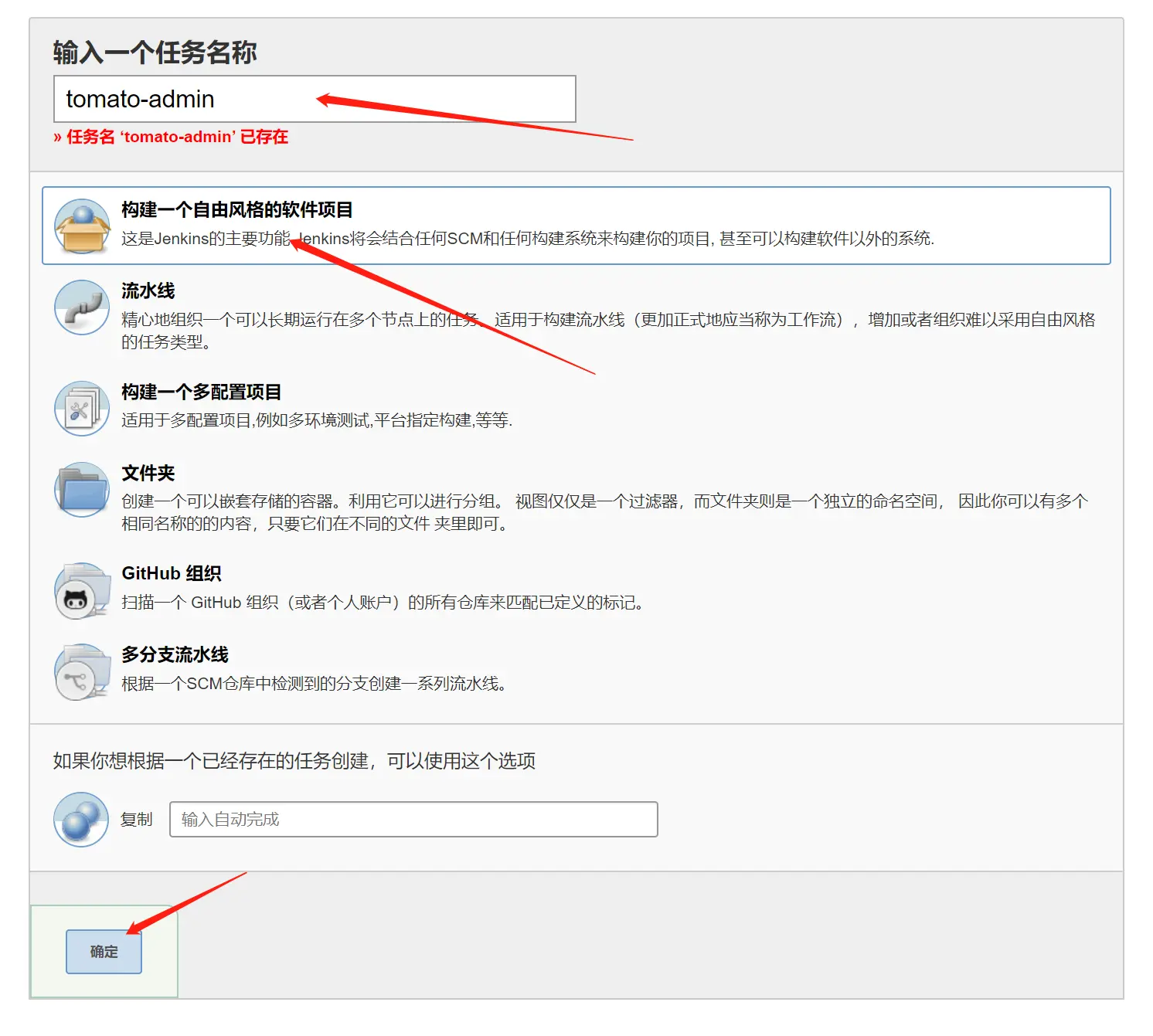This screenshot has height=1036, width=1153.
Task: Select the 流水线 title
Action: click(148, 291)
